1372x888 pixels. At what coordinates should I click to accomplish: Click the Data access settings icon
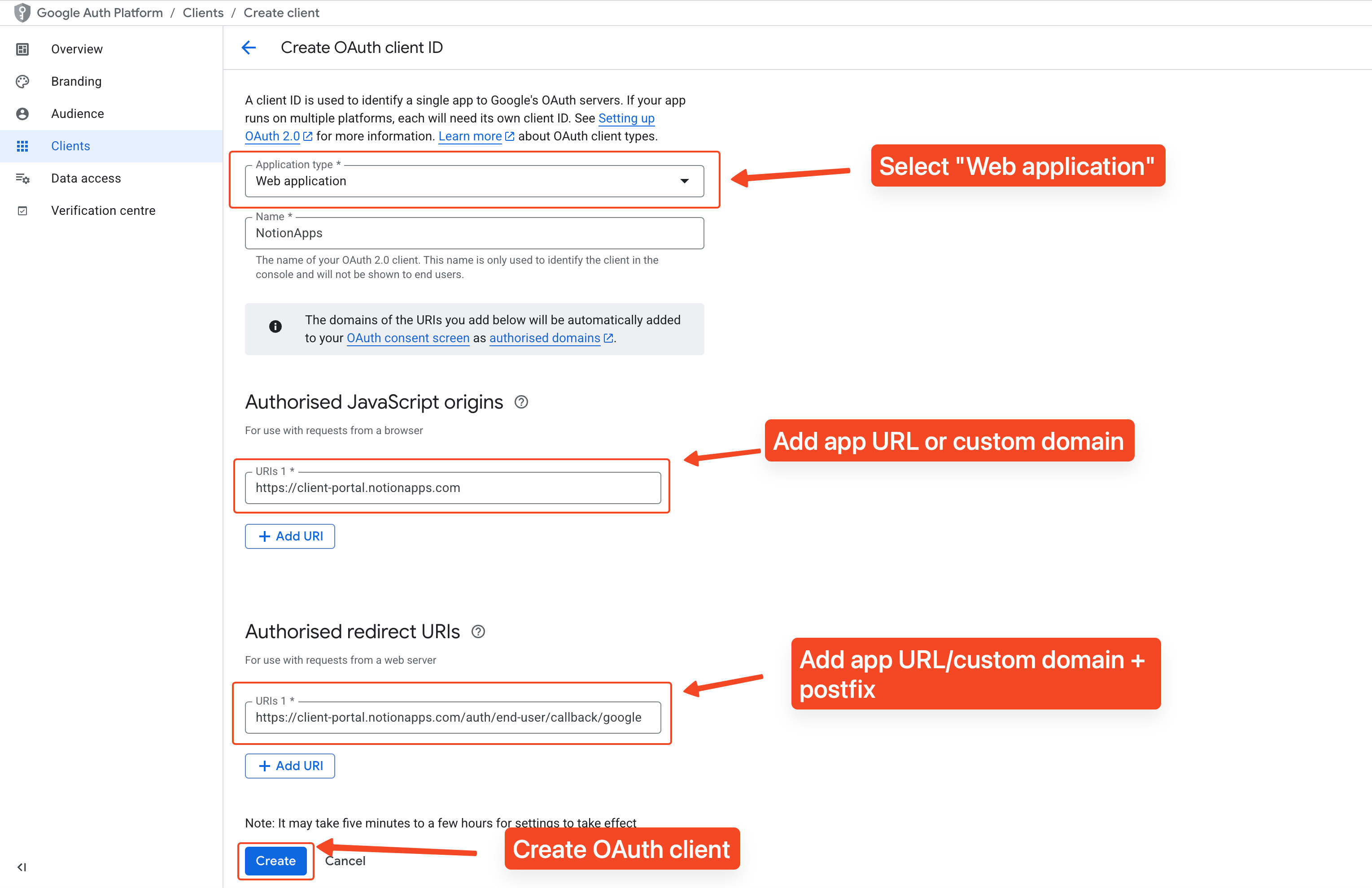22,178
